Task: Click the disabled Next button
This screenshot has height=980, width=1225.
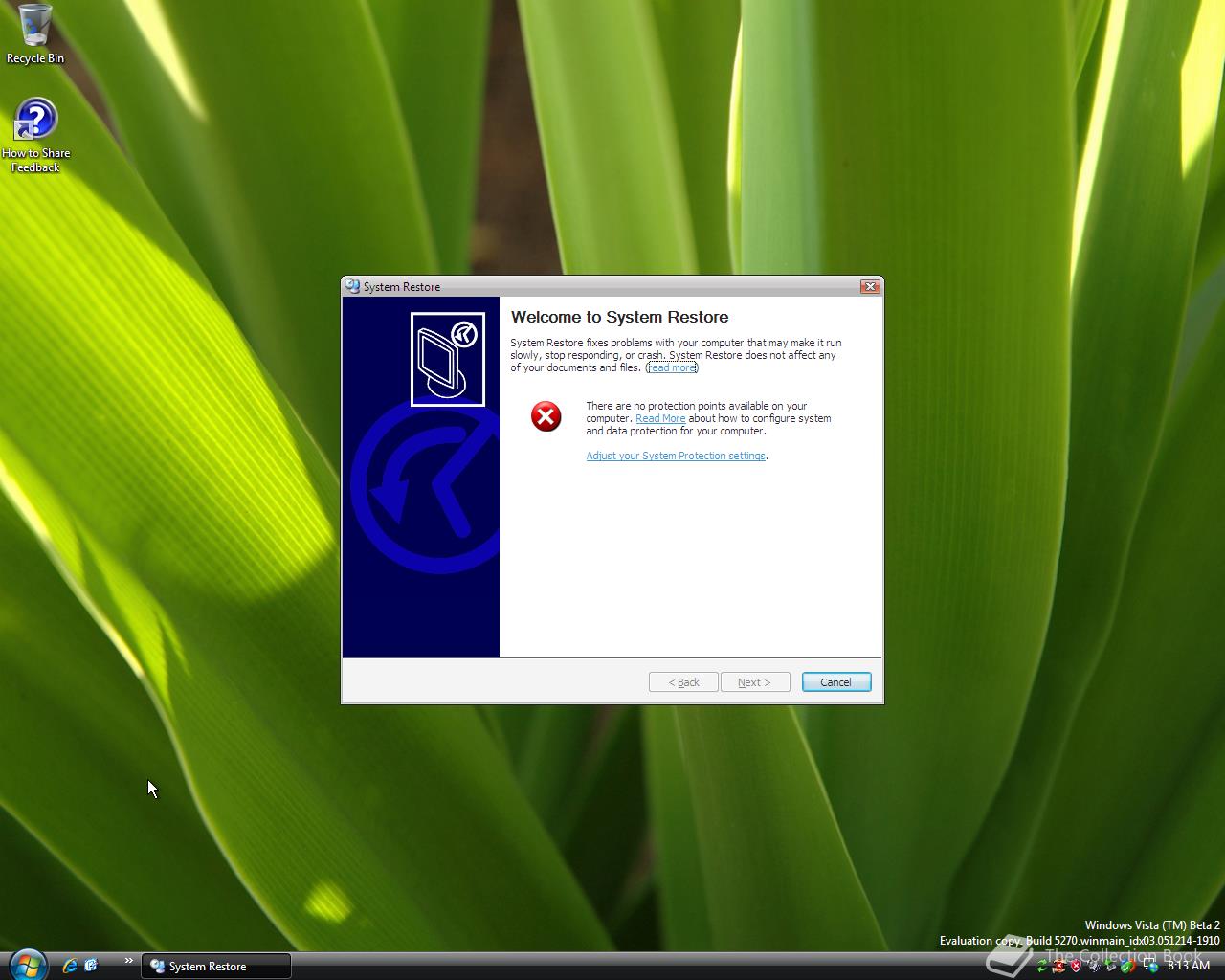Action: click(754, 682)
